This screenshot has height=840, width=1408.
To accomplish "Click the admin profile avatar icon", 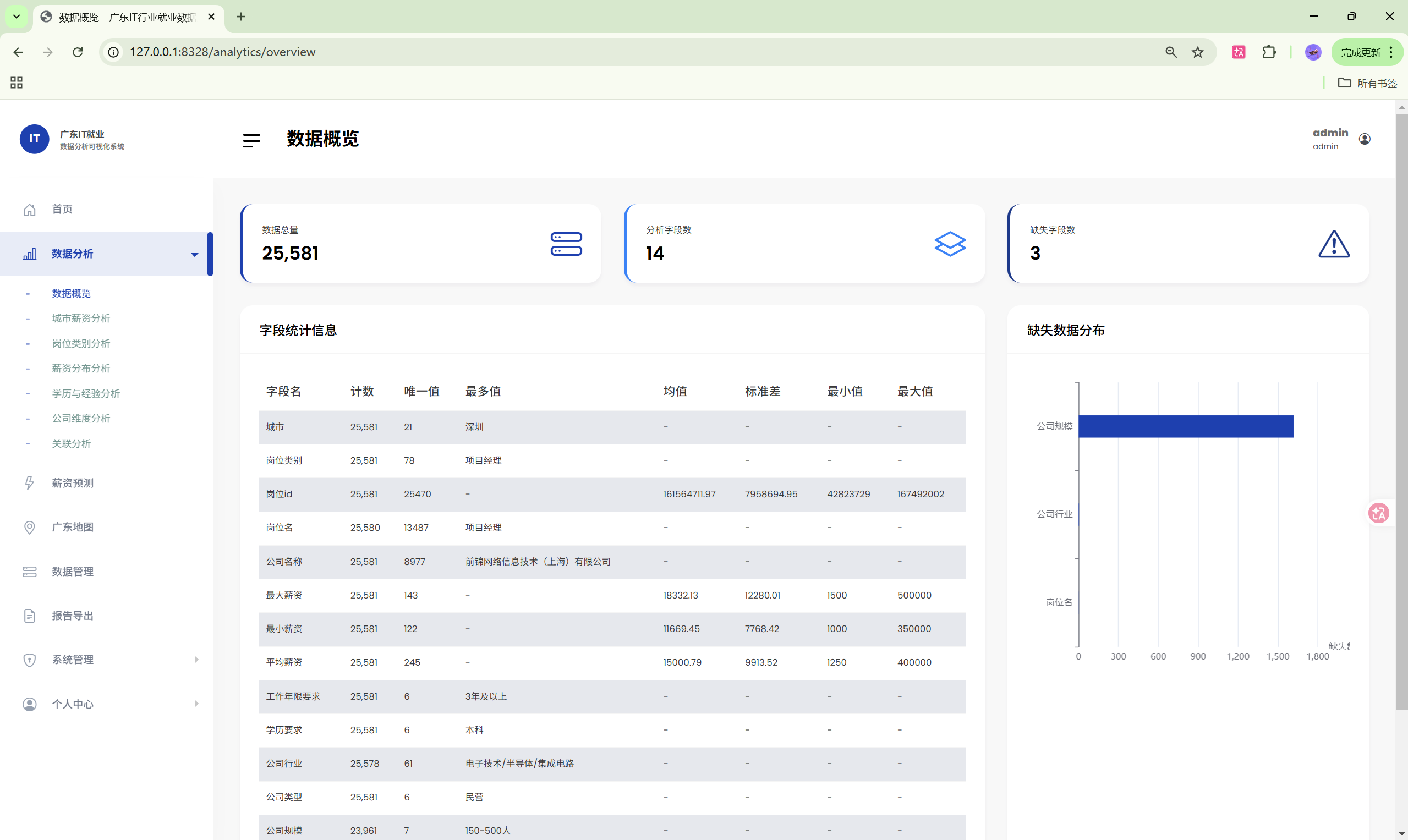I will (1364, 139).
